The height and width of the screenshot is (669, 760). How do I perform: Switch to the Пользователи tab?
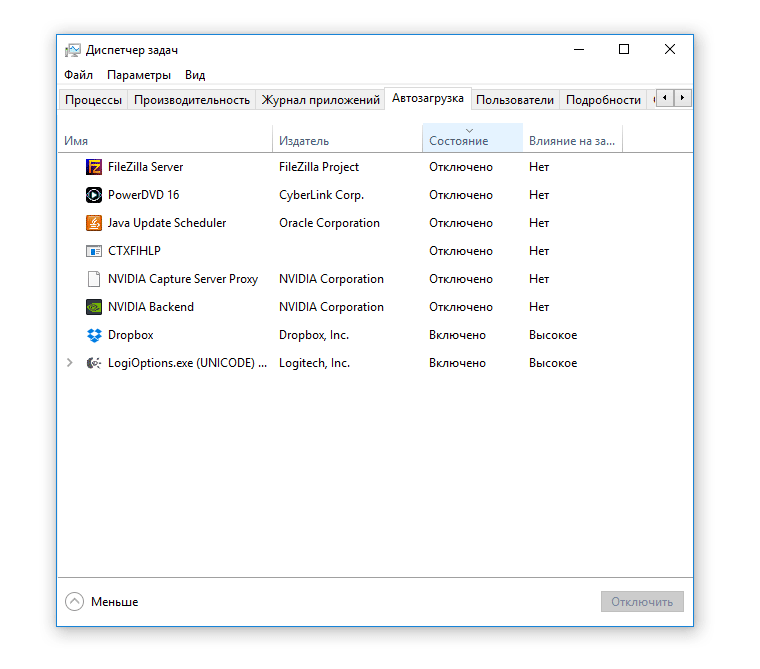pyautogui.click(x=515, y=100)
